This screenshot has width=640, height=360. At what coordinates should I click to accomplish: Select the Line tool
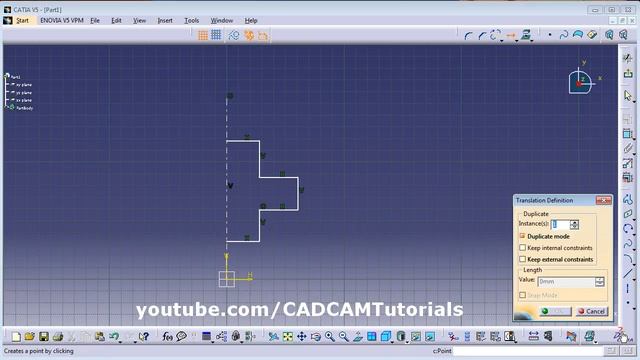(628, 274)
